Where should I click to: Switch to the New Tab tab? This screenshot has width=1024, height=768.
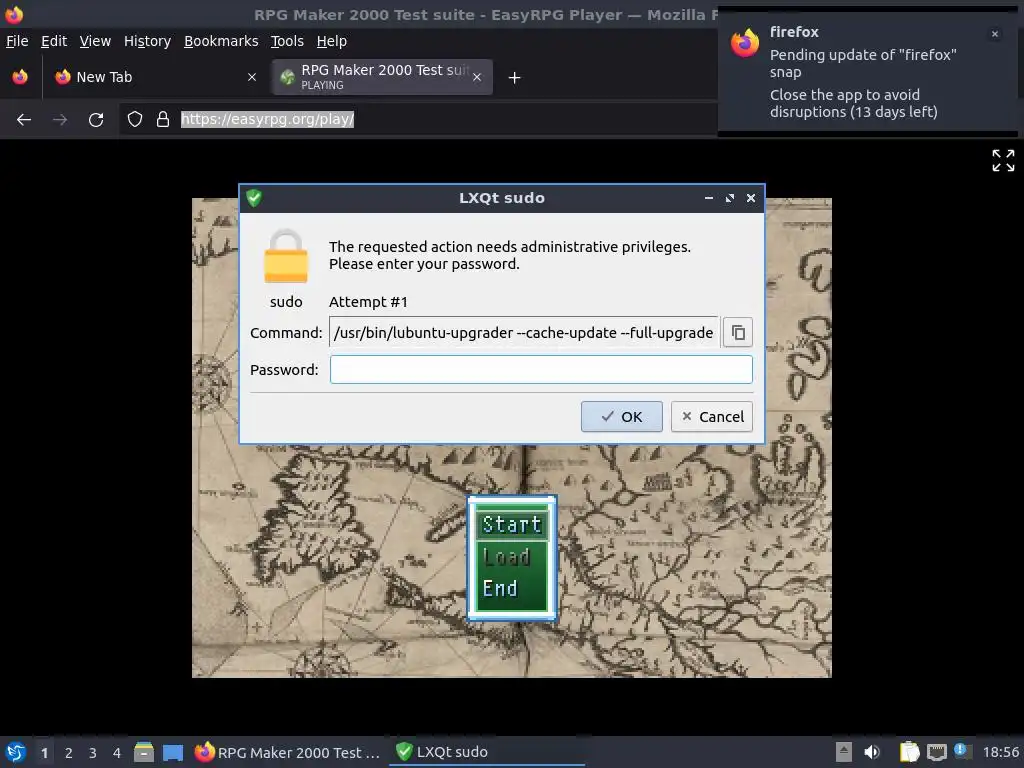click(x=155, y=77)
